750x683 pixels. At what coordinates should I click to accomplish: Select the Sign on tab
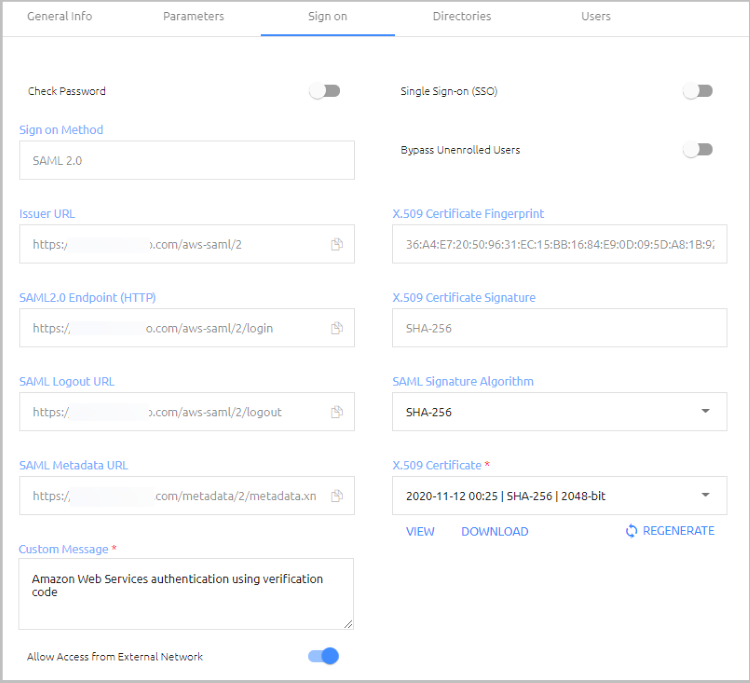coord(328,16)
